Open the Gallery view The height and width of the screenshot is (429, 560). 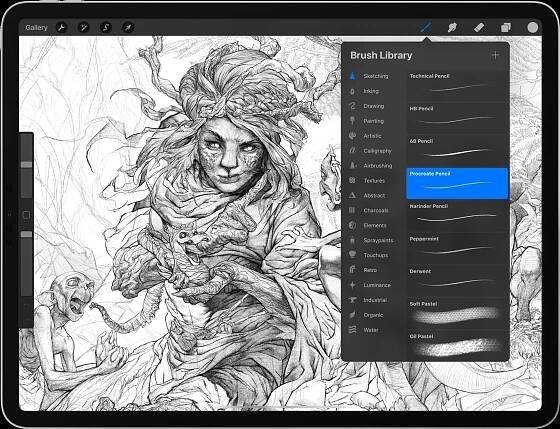[x=36, y=28]
